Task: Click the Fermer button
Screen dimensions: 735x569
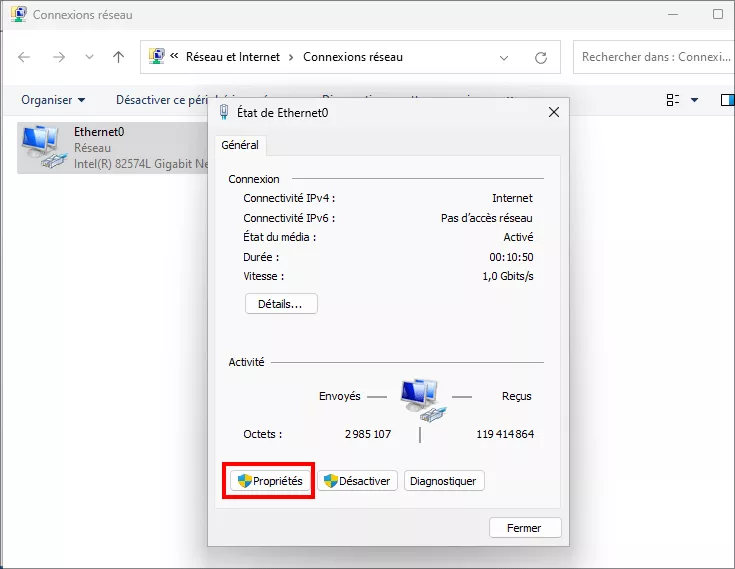Action: click(525, 528)
